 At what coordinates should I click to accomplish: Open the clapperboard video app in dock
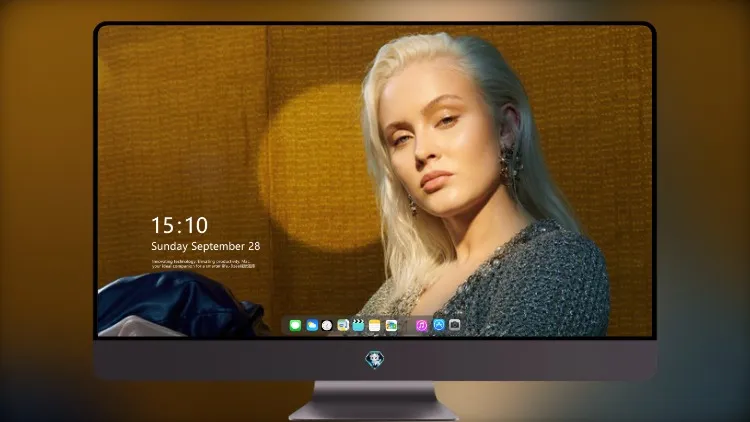(358, 326)
